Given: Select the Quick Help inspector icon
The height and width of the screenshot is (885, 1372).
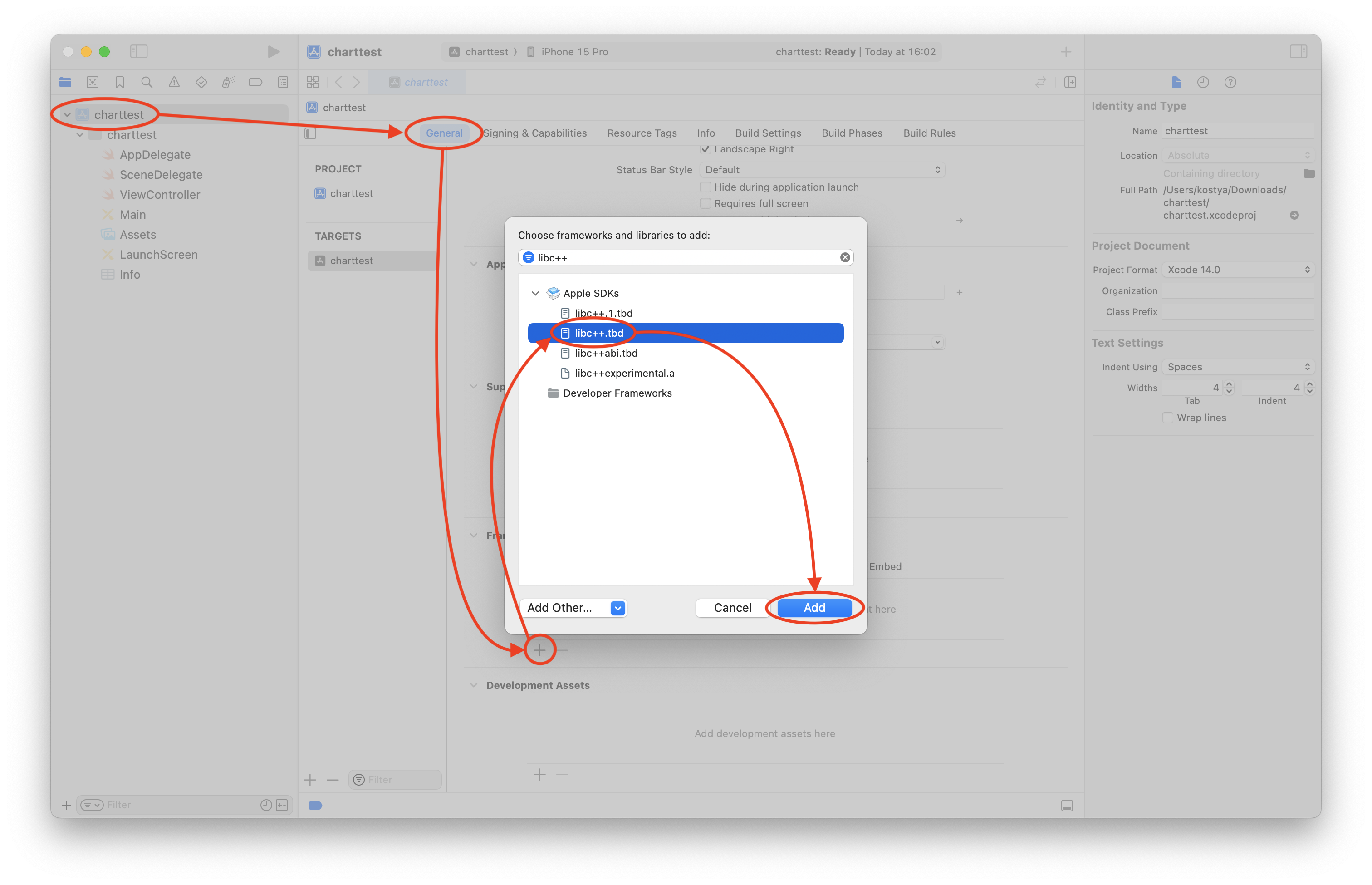Looking at the screenshot, I should (x=1230, y=82).
